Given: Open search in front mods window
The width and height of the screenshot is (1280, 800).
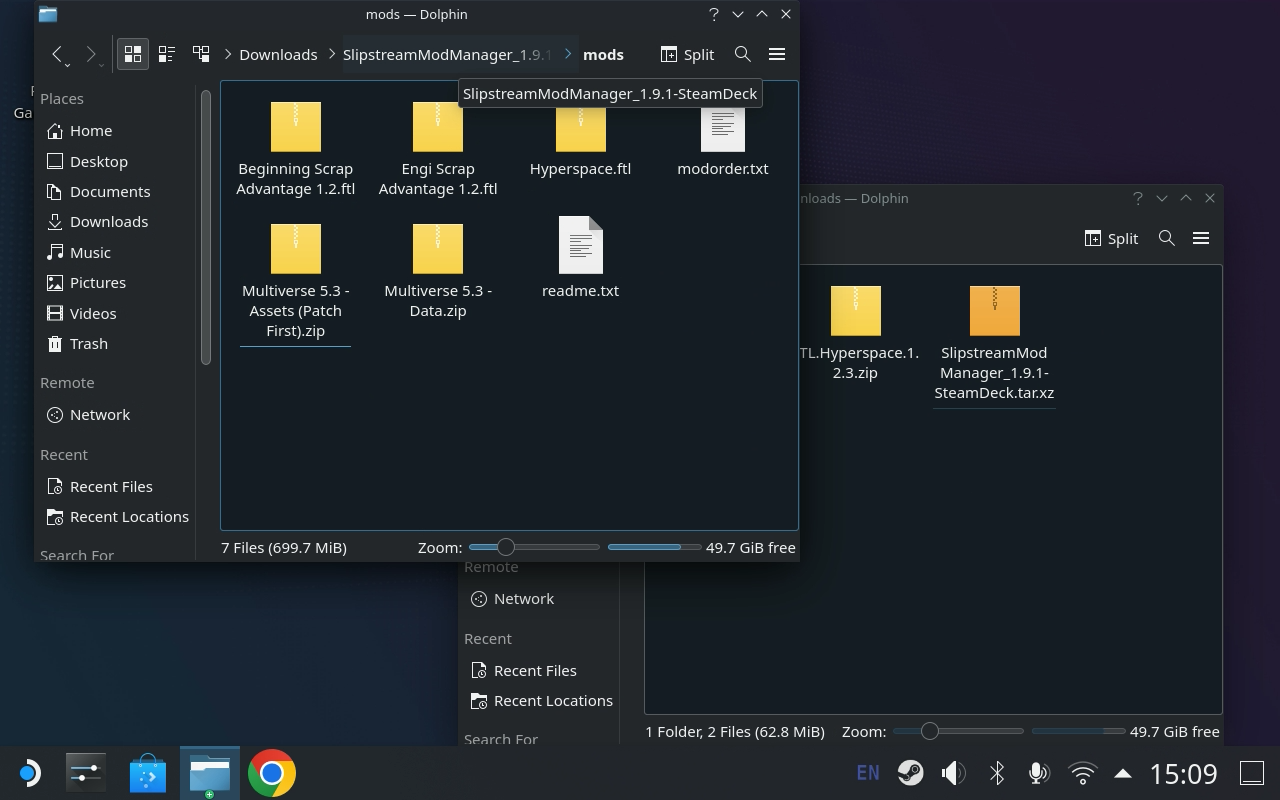Looking at the screenshot, I should click(x=743, y=54).
